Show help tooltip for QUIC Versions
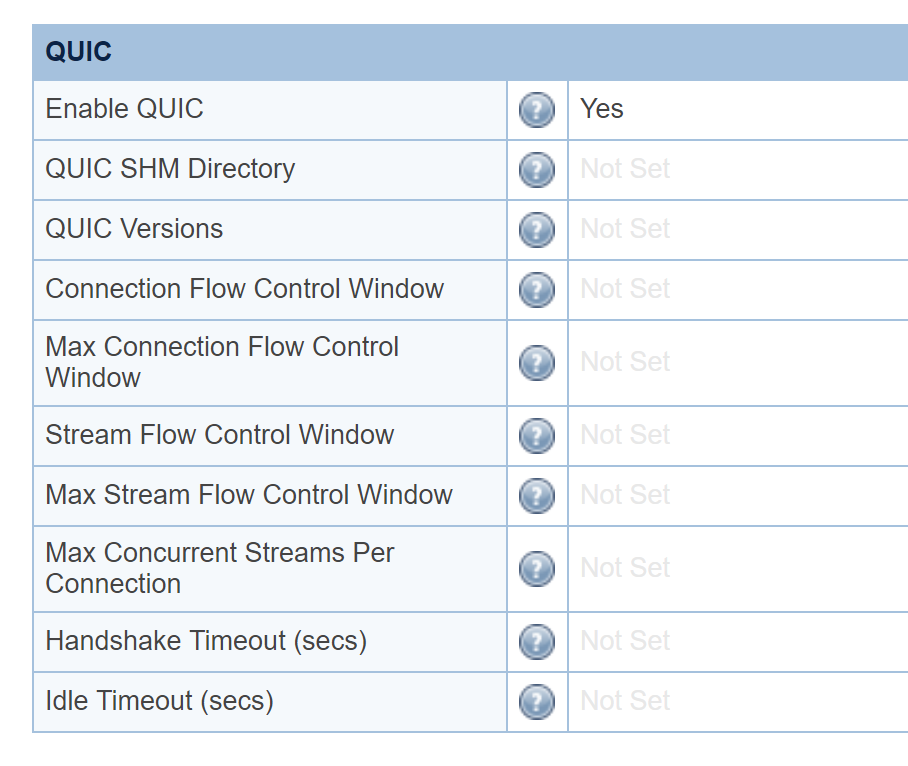The image size is (908, 766). pos(537,230)
